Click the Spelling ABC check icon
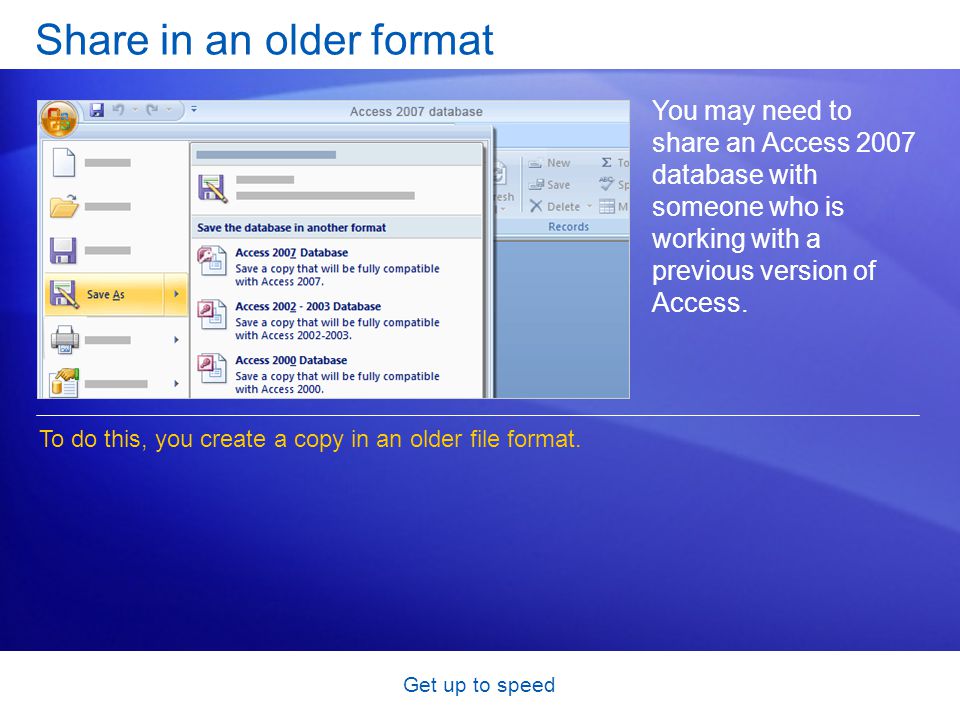Screen dimensions: 960x720 (x=606, y=184)
